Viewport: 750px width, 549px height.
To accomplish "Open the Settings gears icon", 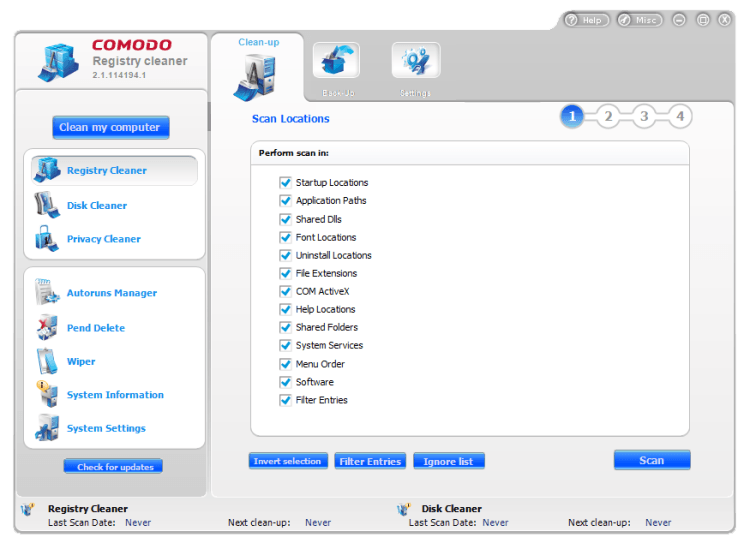I will (416, 60).
